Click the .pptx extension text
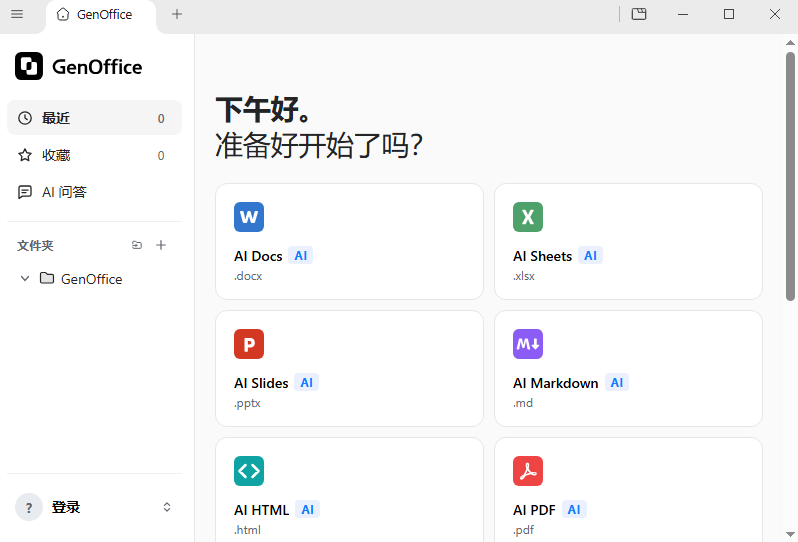The image size is (798, 542). tap(247, 404)
